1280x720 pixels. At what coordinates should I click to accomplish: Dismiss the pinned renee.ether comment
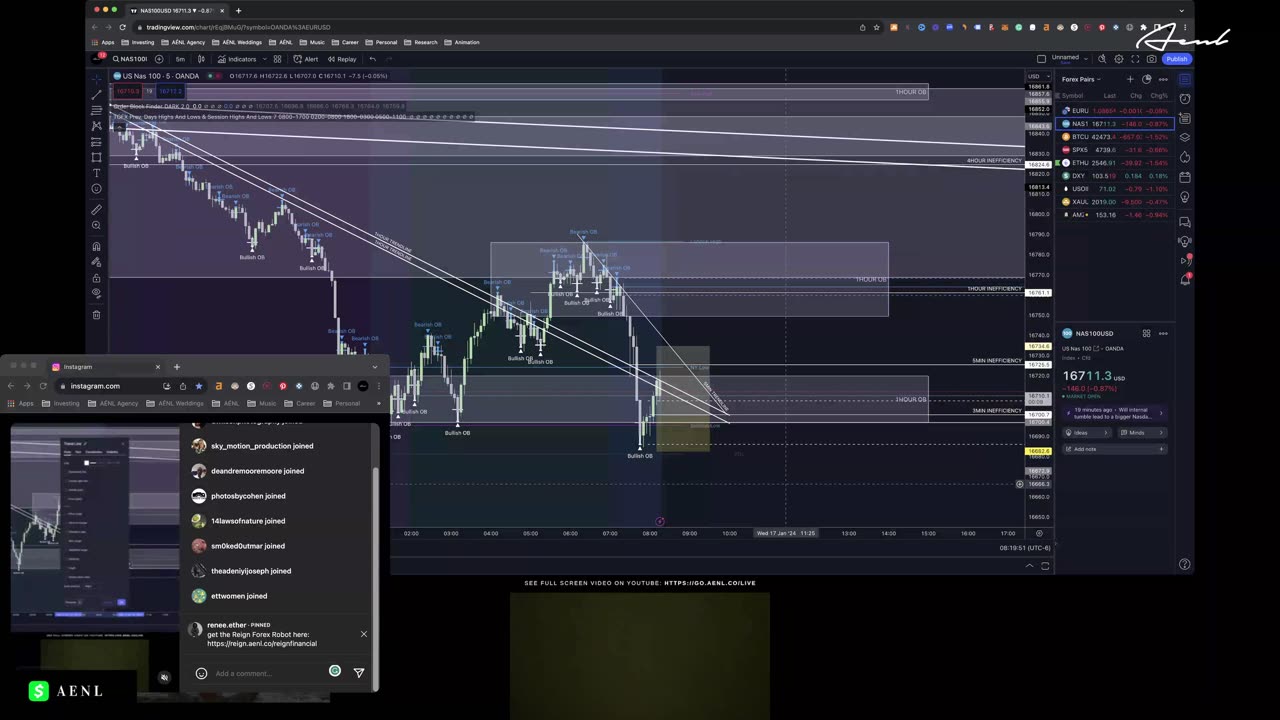(x=364, y=634)
